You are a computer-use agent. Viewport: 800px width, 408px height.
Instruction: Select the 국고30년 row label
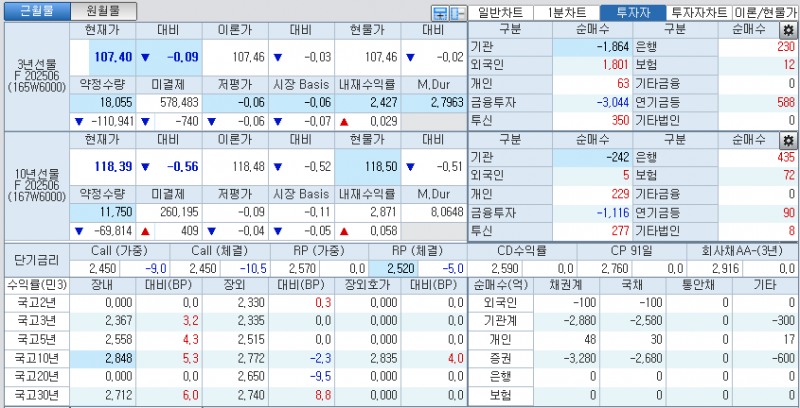(x=37, y=395)
